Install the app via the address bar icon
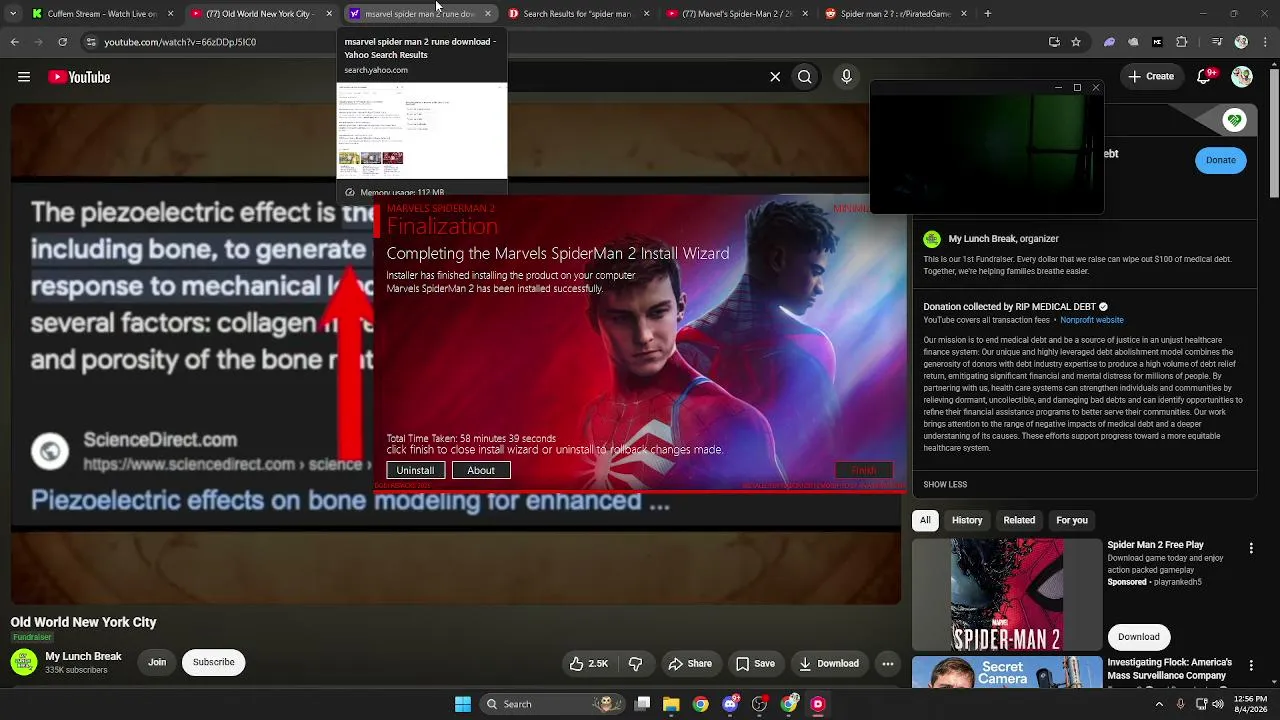 [x=1054, y=42]
